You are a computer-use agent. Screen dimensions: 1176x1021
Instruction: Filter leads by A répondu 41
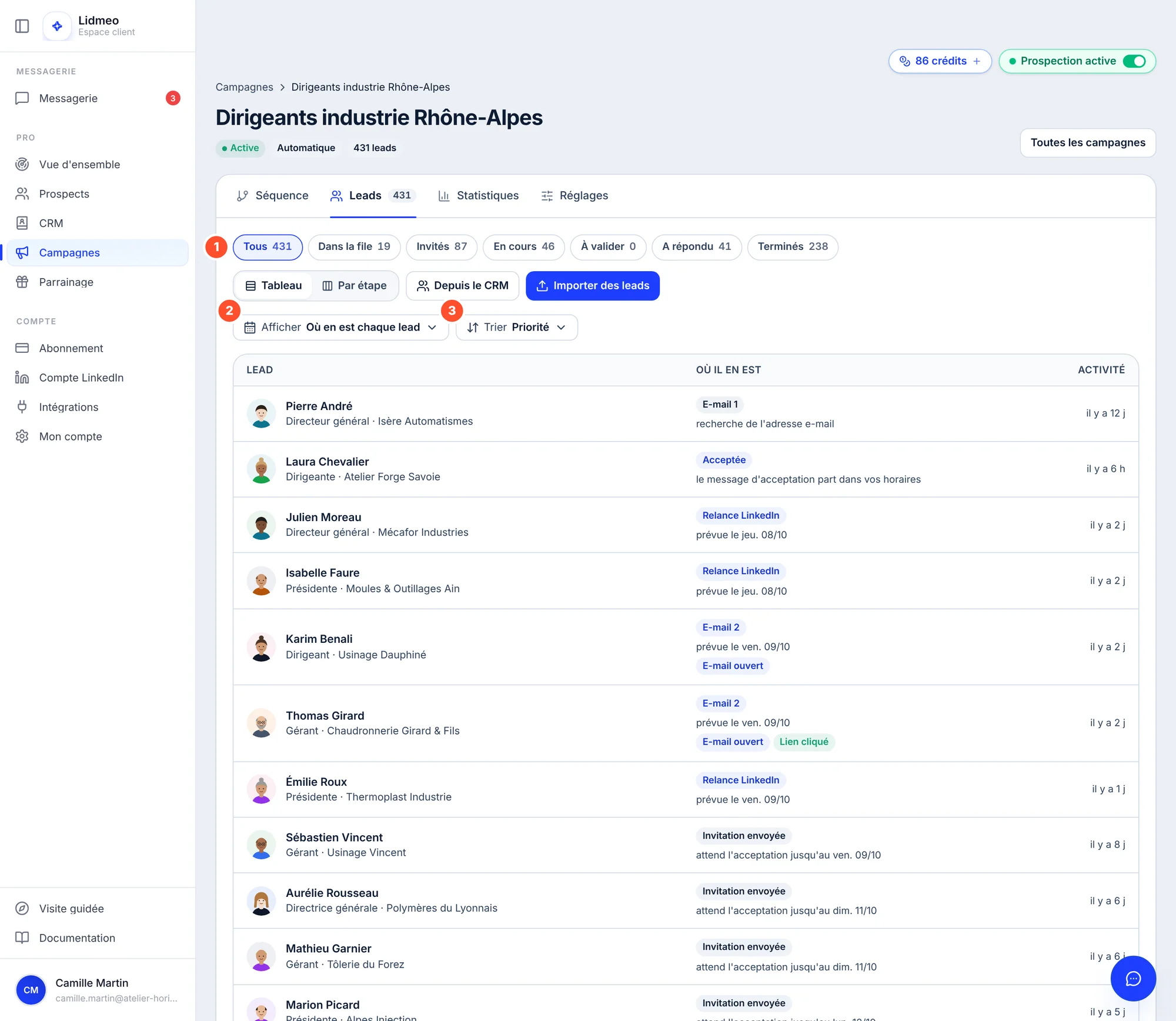(x=696, y=247)
